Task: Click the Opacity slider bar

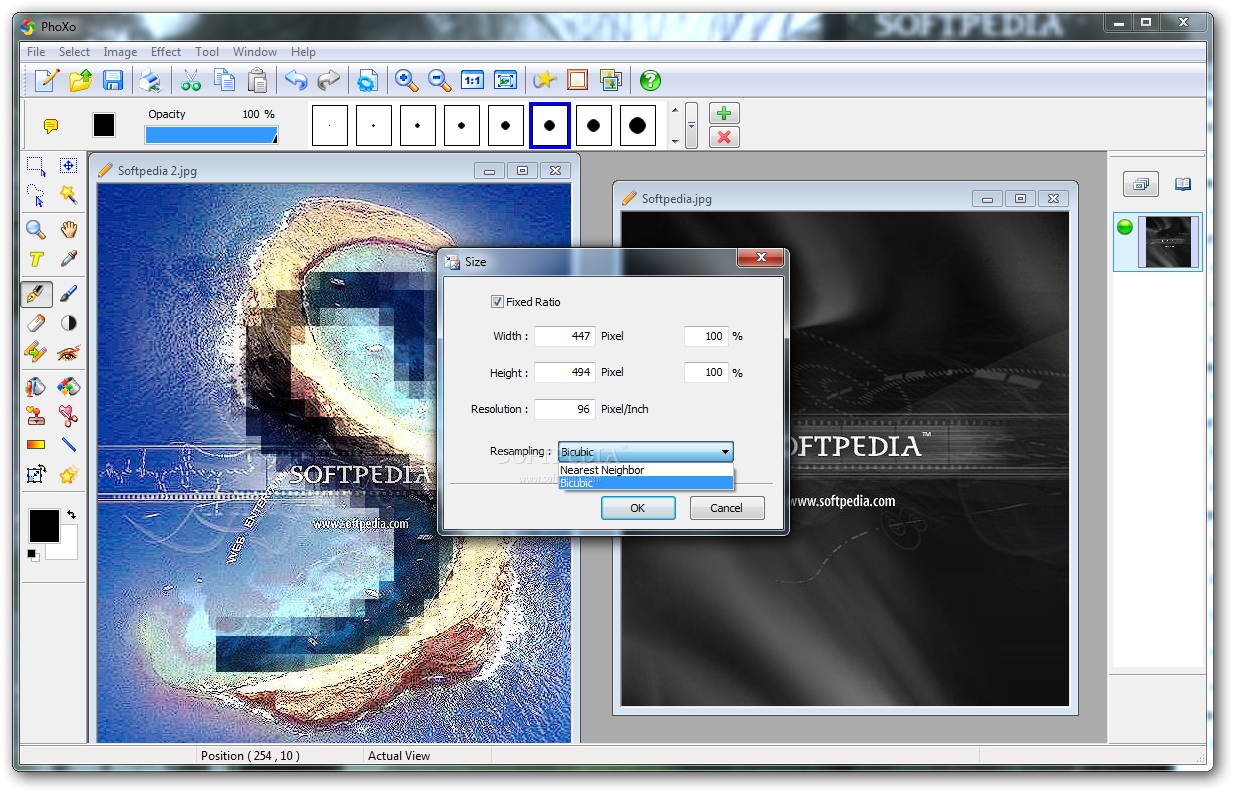Action: (x=211, y=135)
